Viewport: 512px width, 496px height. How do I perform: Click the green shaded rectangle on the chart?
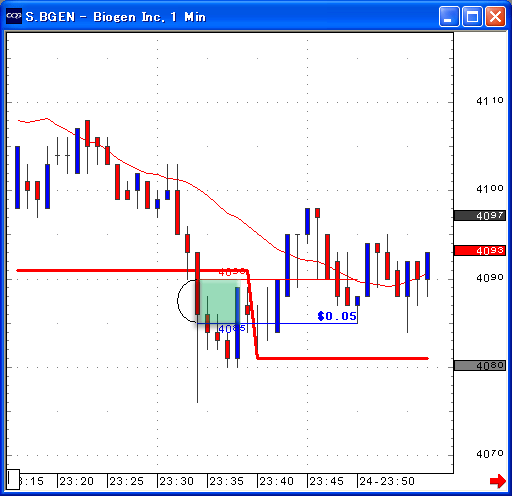218,301
